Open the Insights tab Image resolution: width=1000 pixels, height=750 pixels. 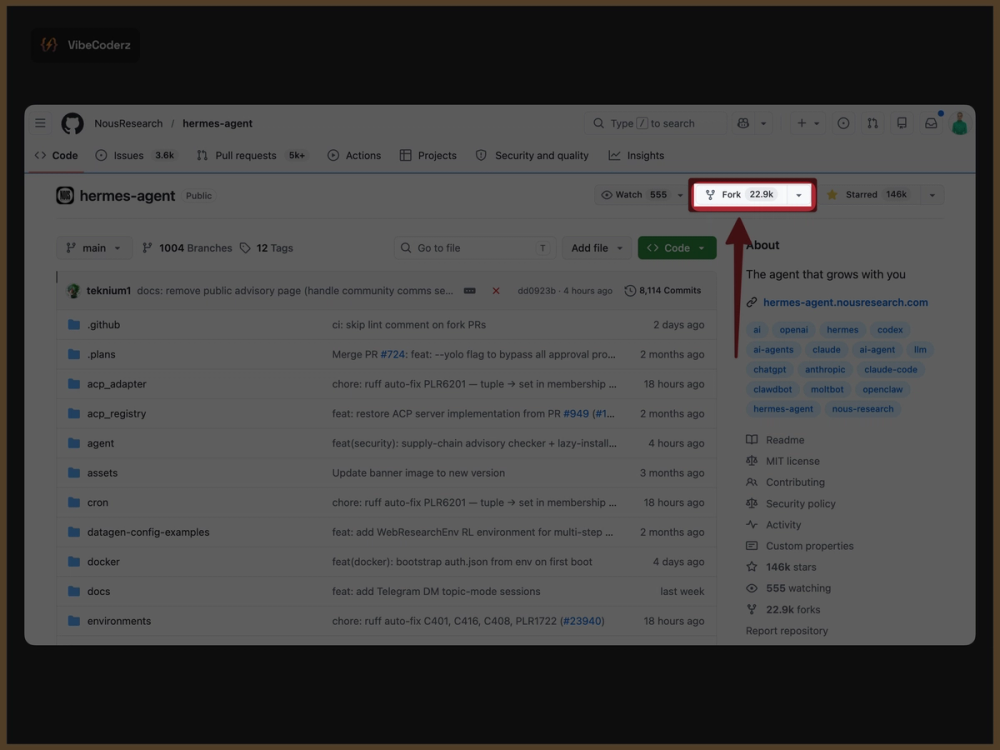click(x=636, y=156)
